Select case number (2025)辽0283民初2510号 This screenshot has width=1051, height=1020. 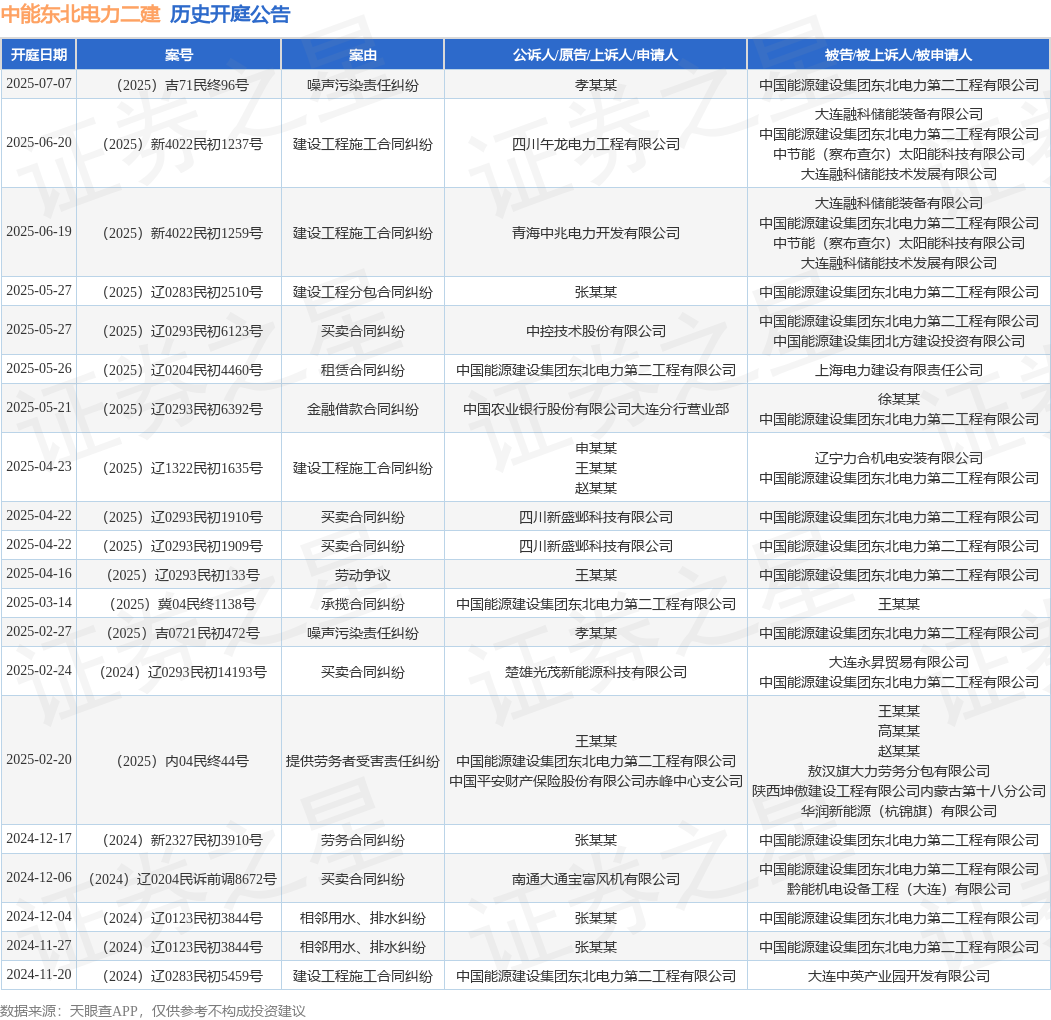179,292
